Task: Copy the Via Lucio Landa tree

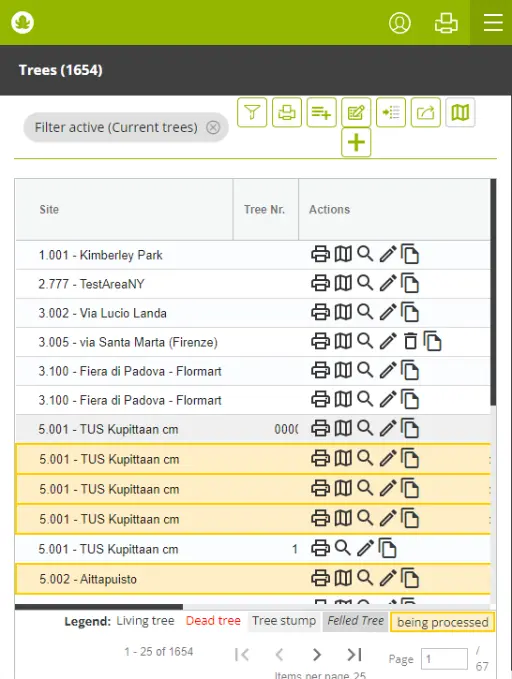Action: 410,312
